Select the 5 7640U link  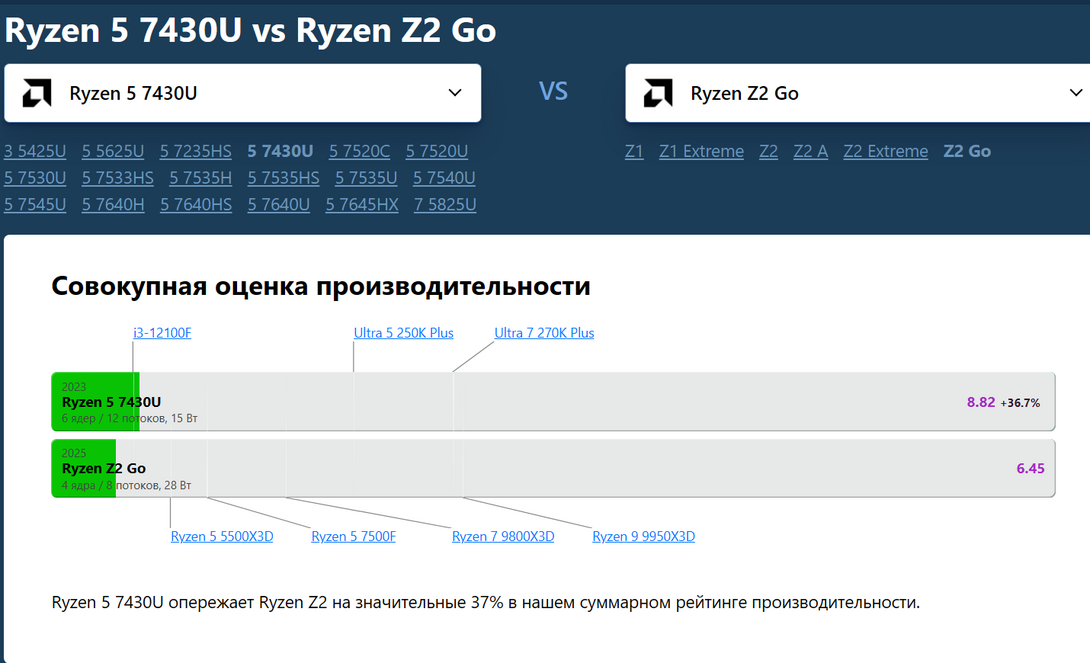279,205
